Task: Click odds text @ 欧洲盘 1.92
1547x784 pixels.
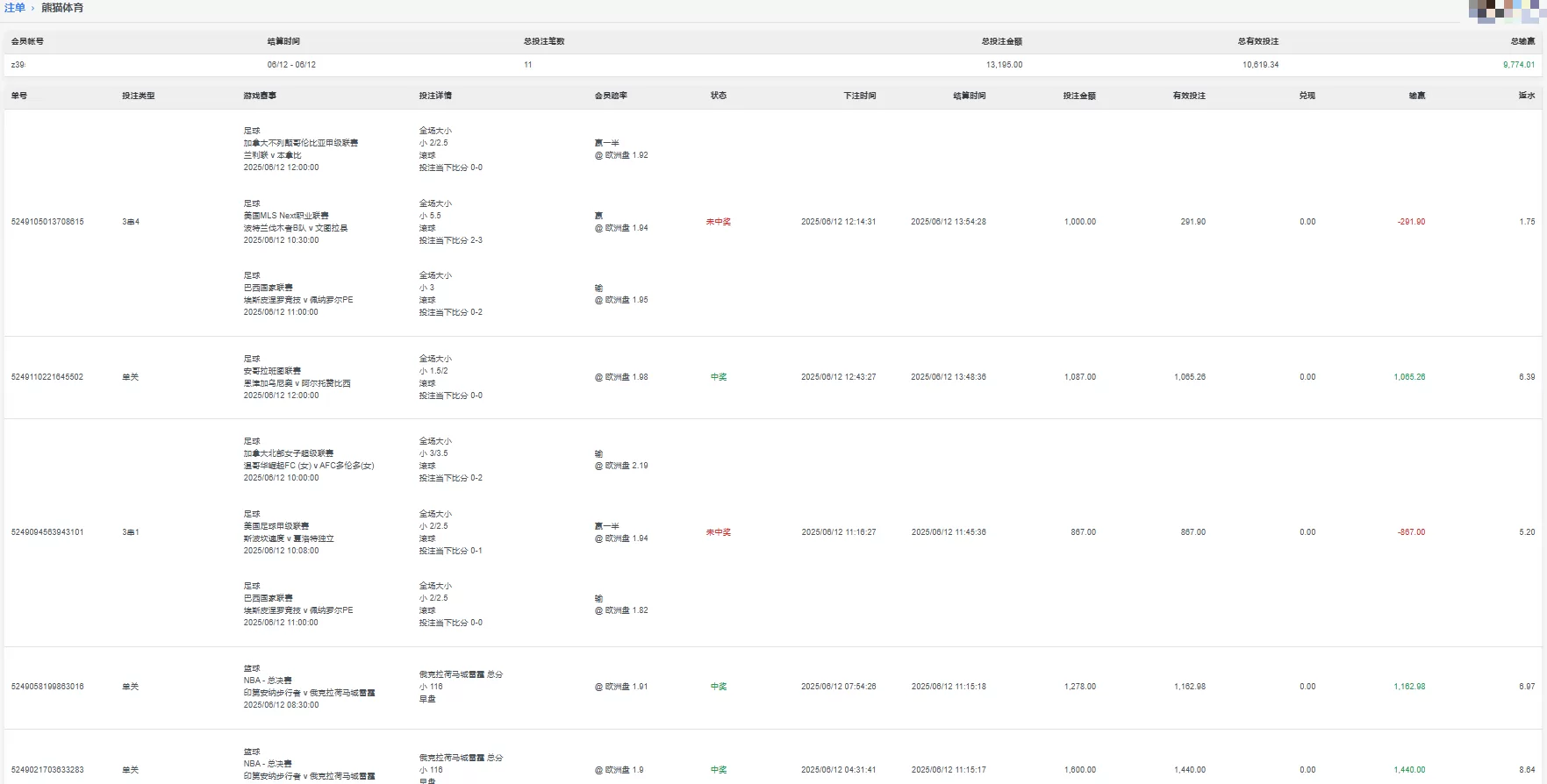Action: [621, 155]
